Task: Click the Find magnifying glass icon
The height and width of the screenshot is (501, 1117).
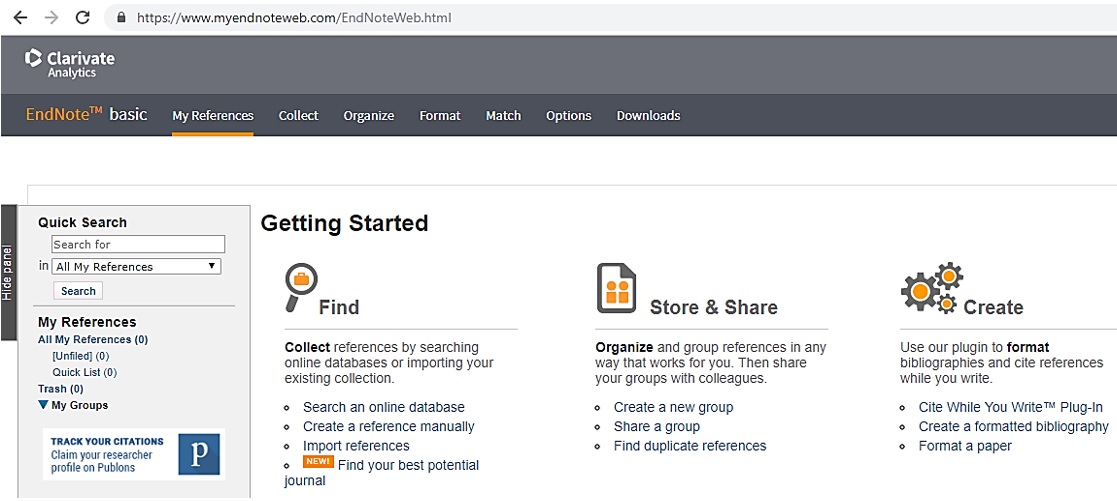Action: [x=300, y=287]
